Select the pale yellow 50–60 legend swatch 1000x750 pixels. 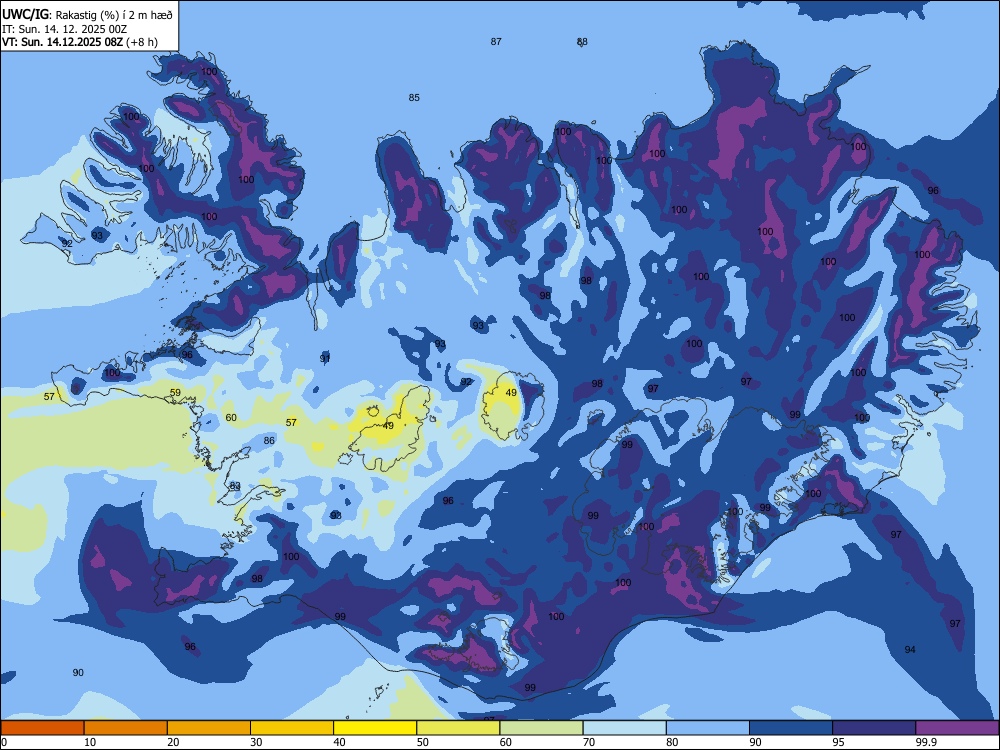(458, 728)
